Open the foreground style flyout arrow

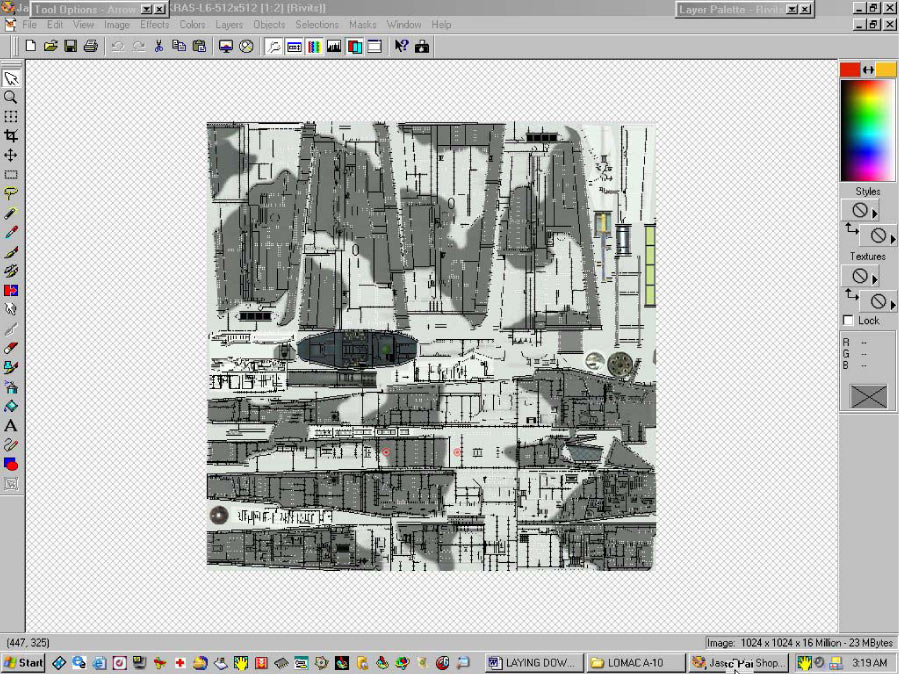(875, 213)
